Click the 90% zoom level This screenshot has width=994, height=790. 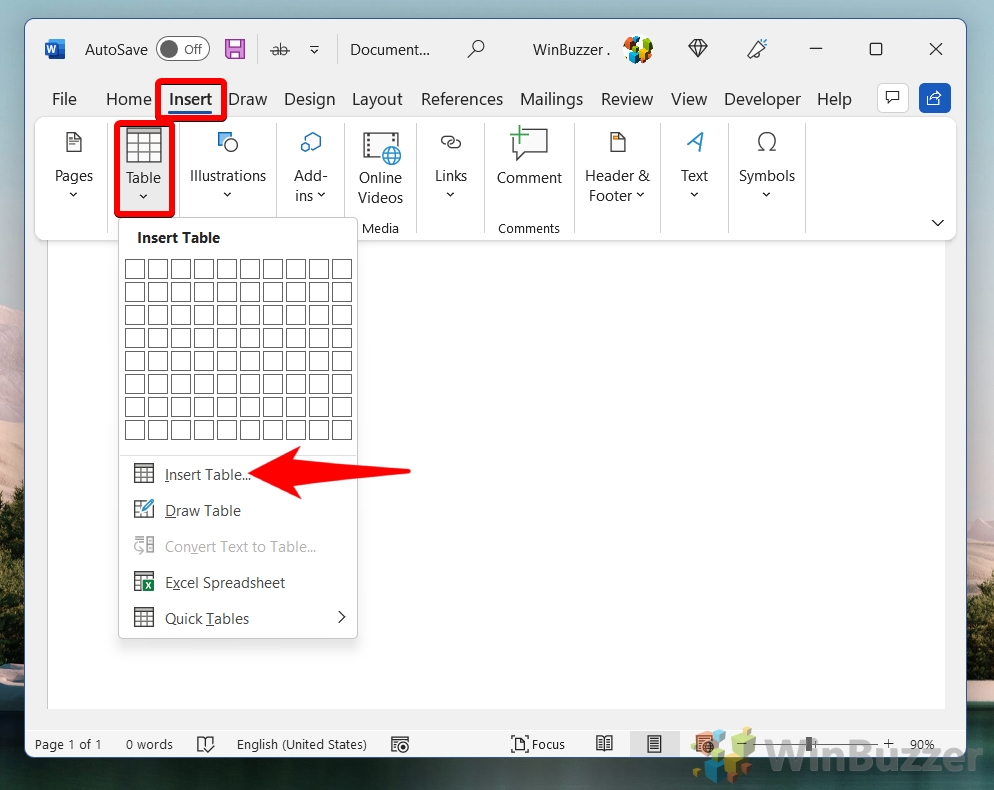pos(922,744)
